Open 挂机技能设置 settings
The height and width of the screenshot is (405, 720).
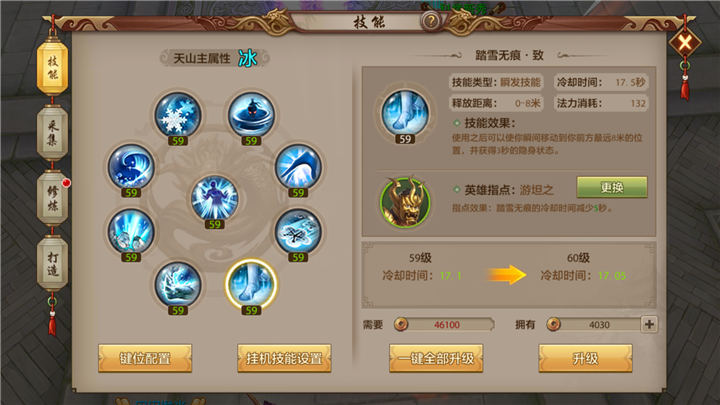coord(284,358)
